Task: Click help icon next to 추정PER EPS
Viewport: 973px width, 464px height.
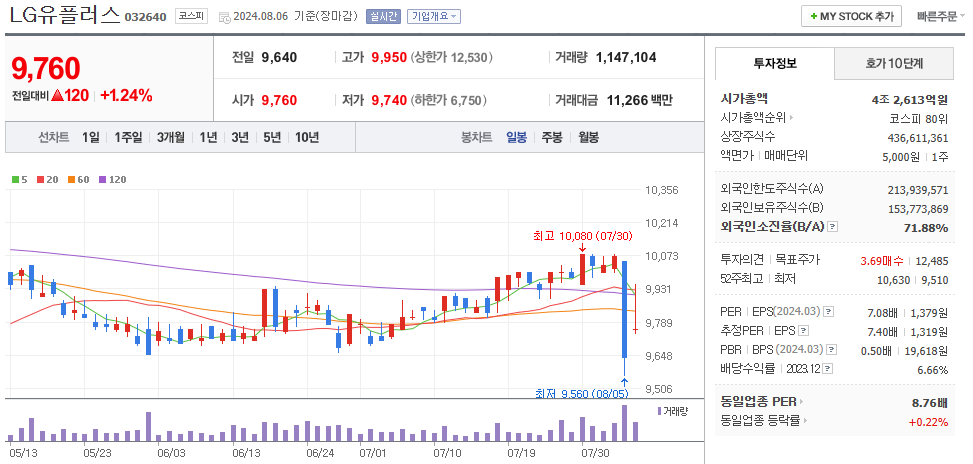Action: (804, 331)
